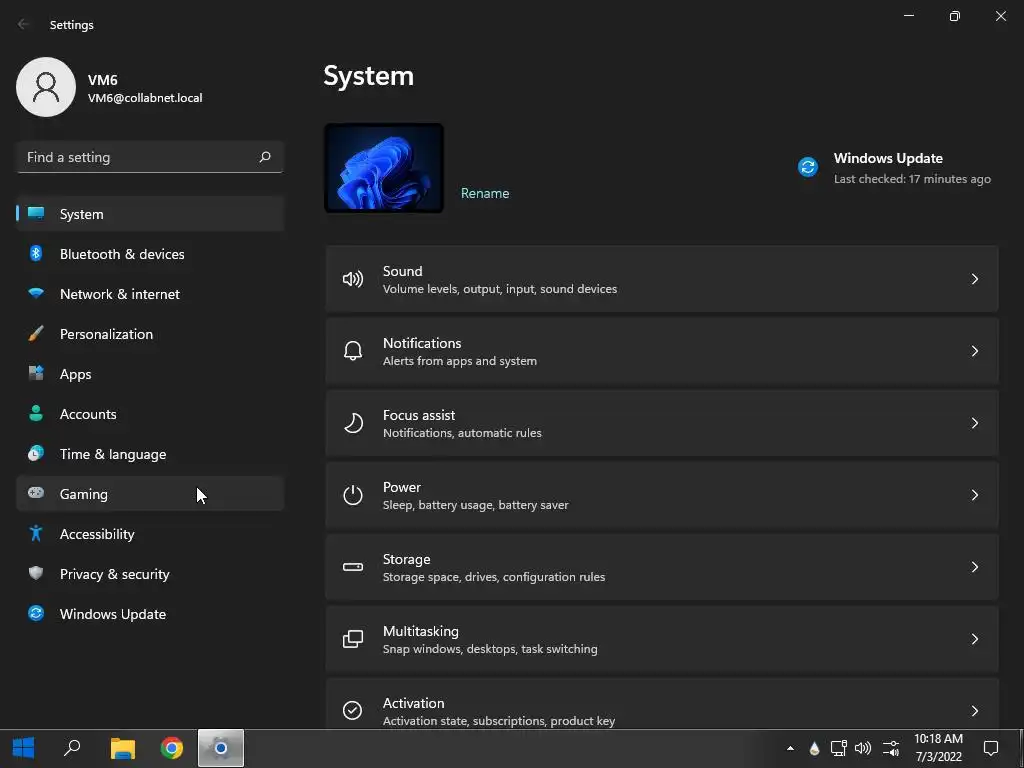Click the network icon in system tray

tap(839, 748)
